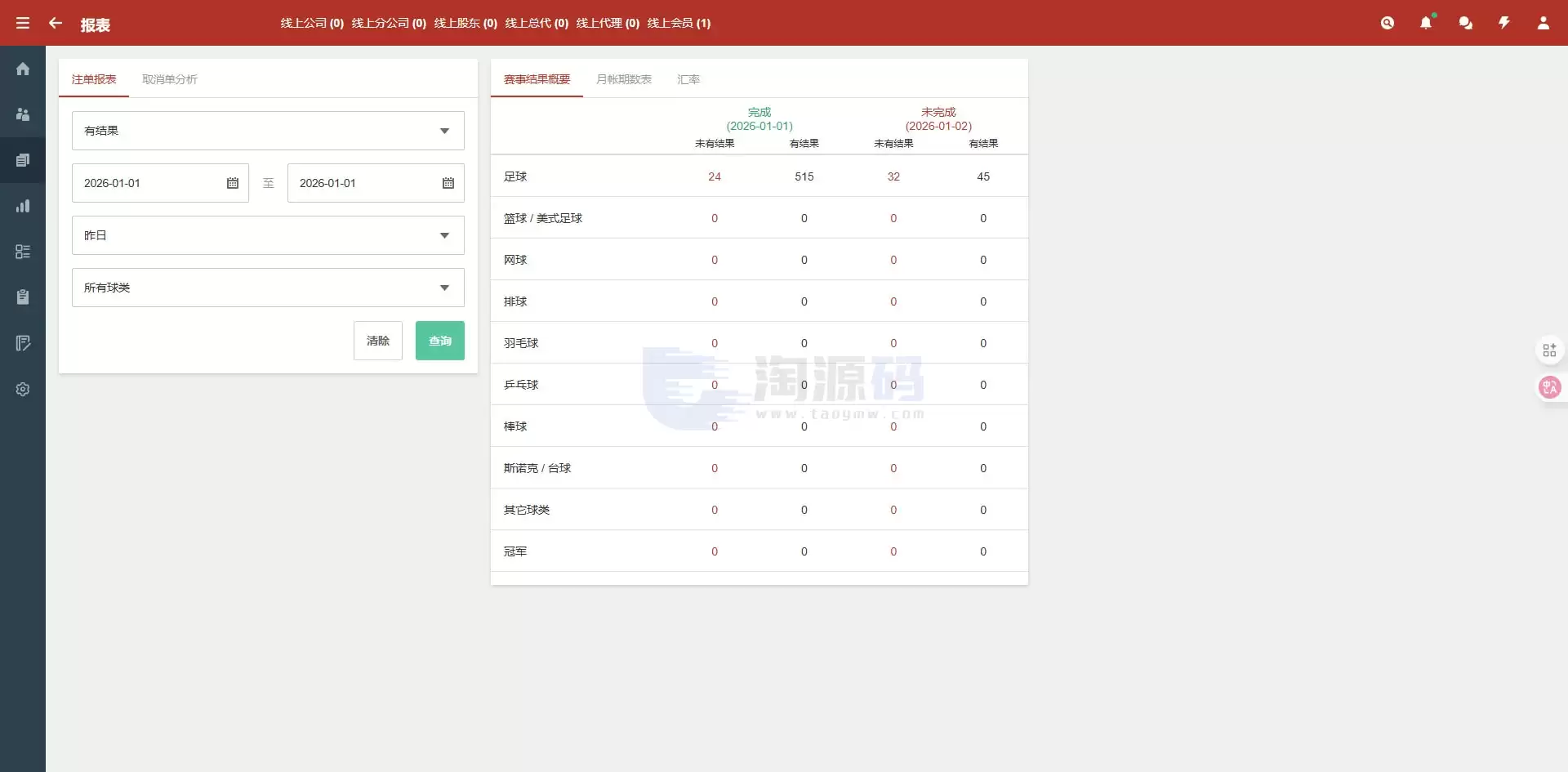1568x772 pixels.
Task: Click the 清除 button
Action: [x=378, y=341]
